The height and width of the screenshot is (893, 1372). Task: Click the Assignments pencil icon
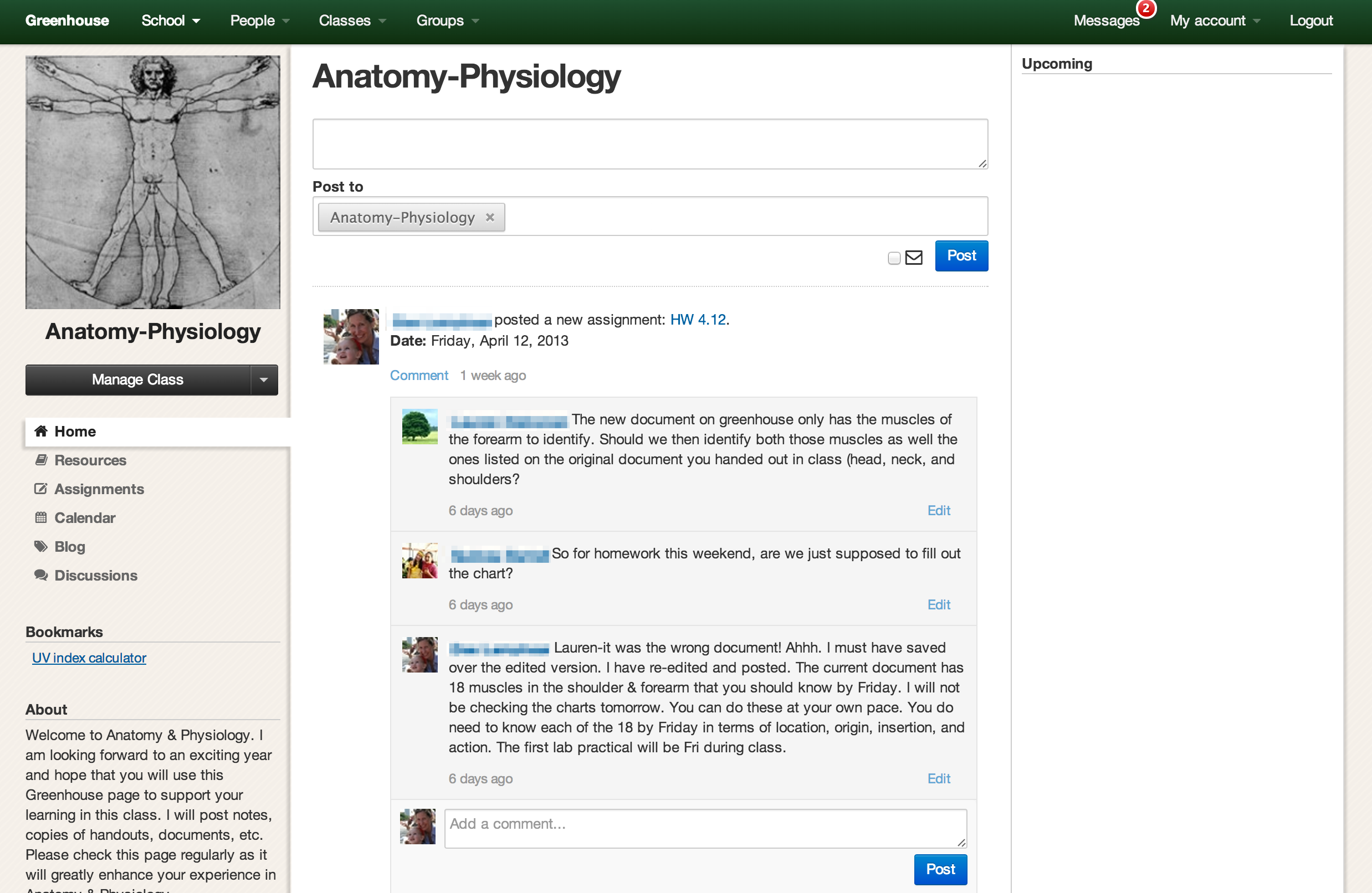40,489
